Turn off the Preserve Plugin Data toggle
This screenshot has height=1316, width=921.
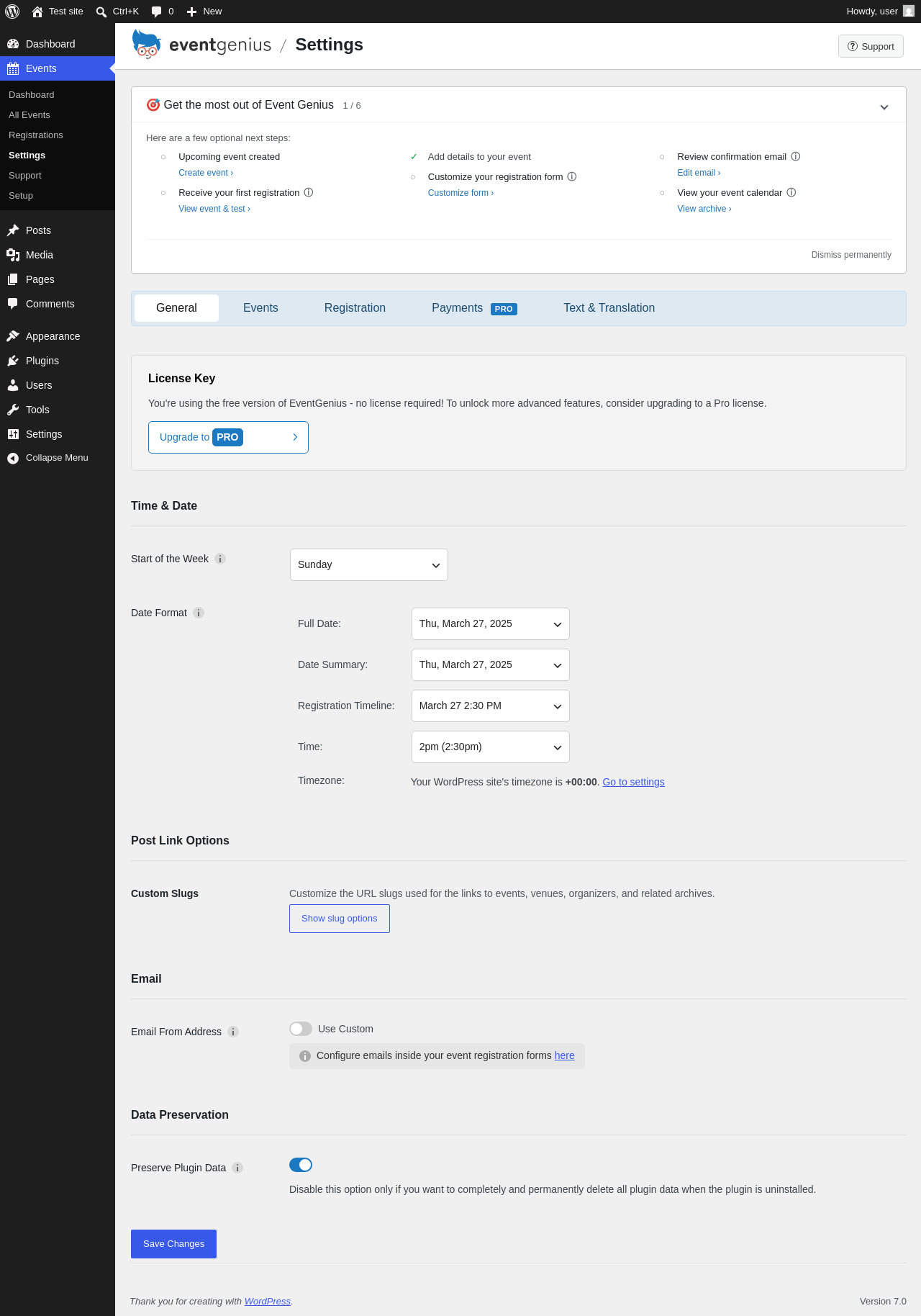coord(301,1165)
